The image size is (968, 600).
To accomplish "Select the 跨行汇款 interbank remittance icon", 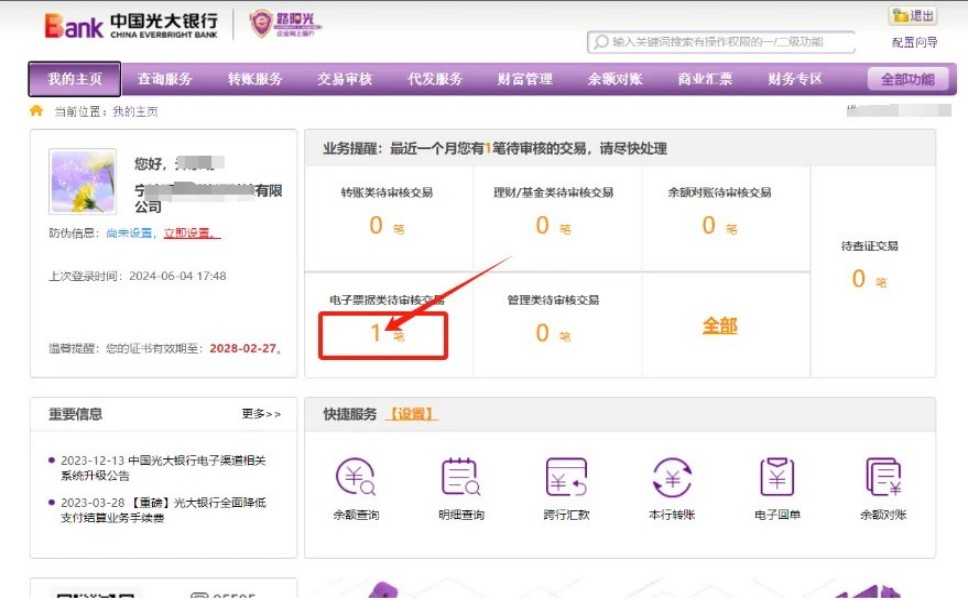I will 566,478.
